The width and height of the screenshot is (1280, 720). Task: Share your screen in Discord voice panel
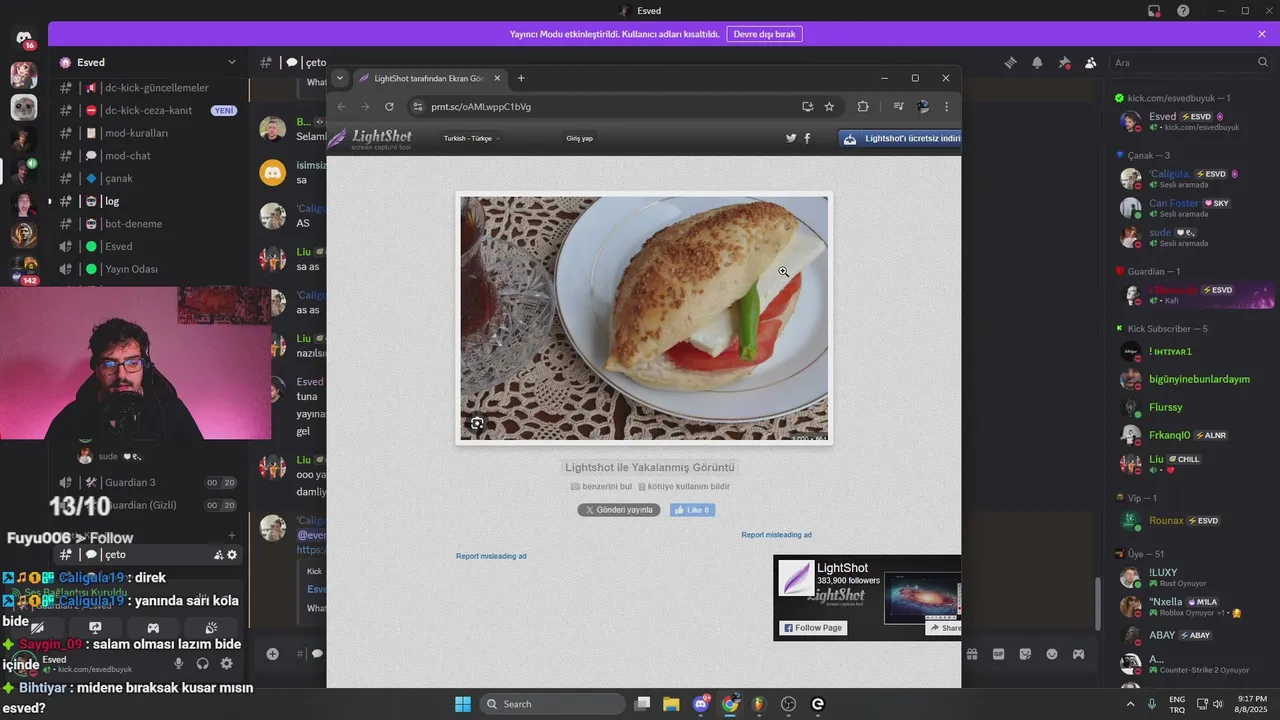[x=96, y=628]
